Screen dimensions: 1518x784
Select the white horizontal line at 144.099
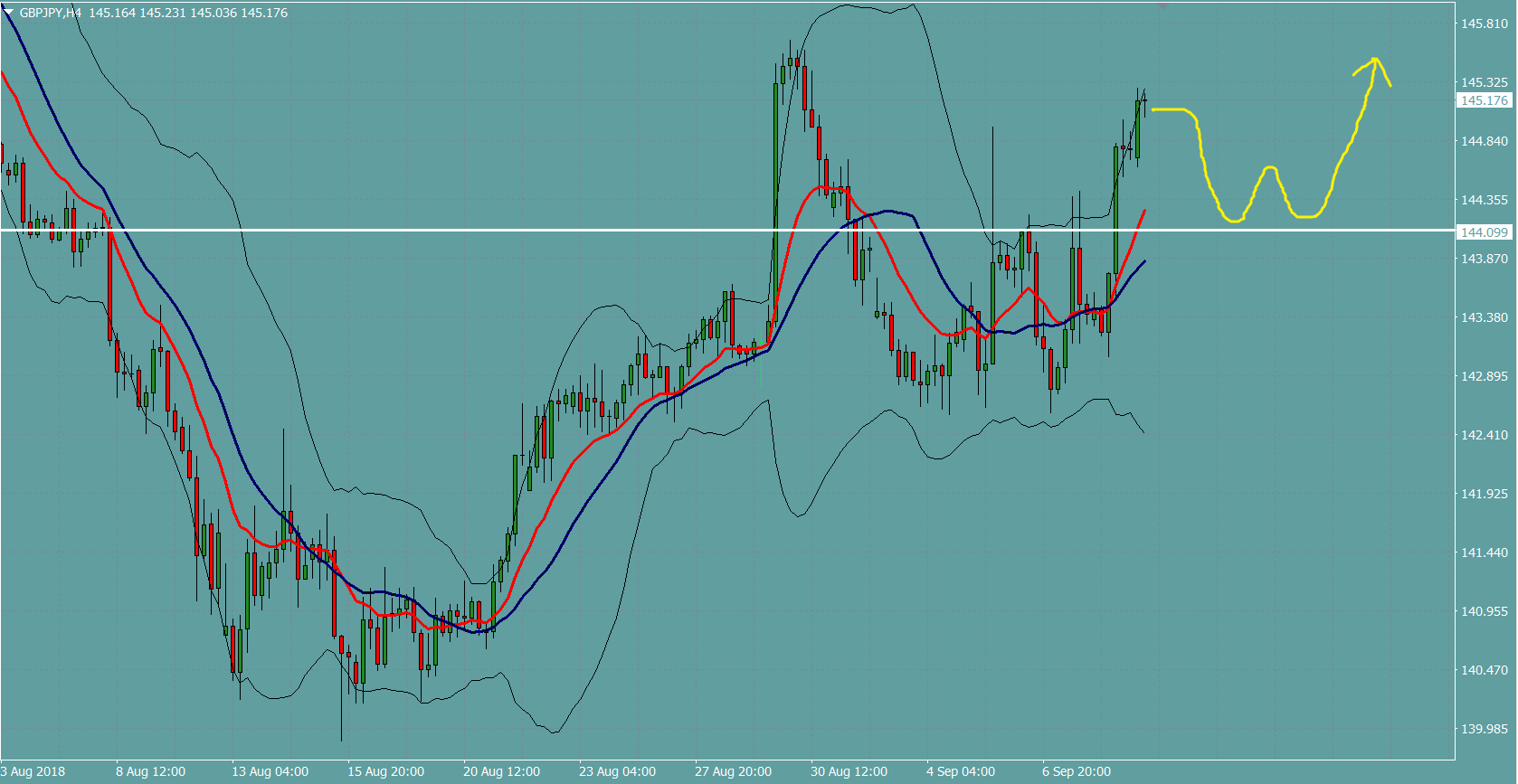point(543,231)
